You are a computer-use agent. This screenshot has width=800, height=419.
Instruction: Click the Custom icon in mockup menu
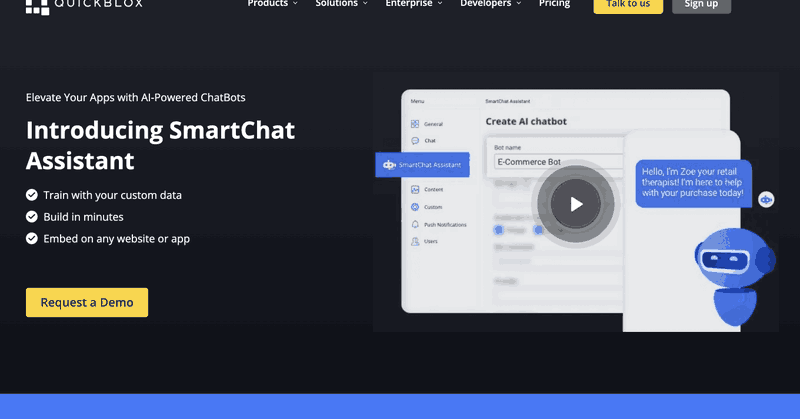[x=415, y=207]
